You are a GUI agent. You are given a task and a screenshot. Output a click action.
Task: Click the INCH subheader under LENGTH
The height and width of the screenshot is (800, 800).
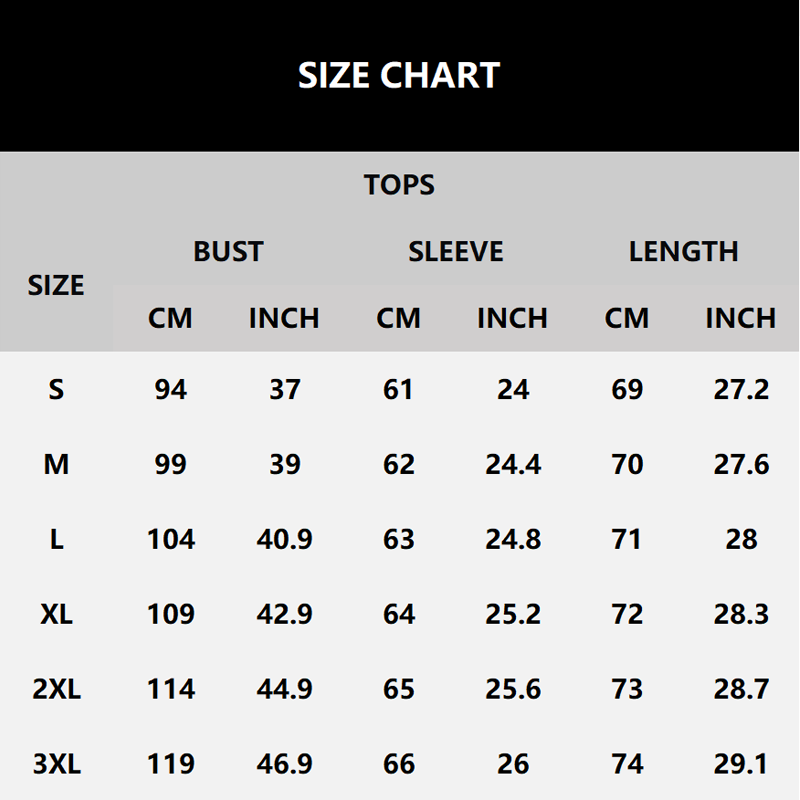pos(741,318)
